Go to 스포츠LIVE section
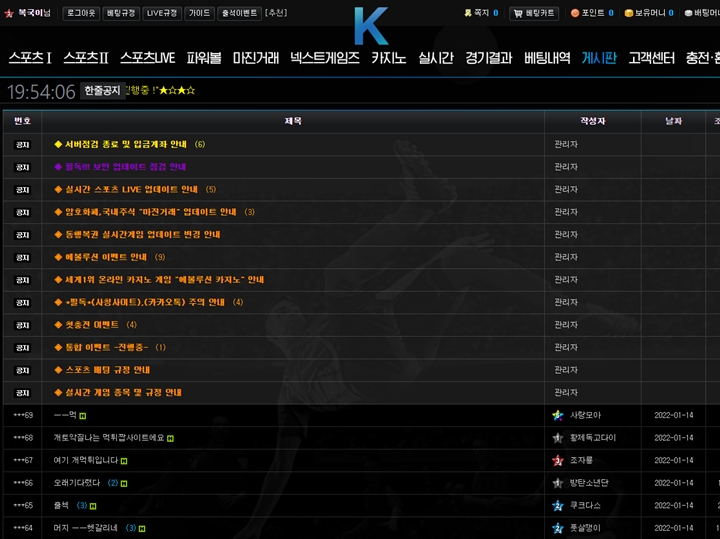 pyautogui.click(x=148, y=58)
